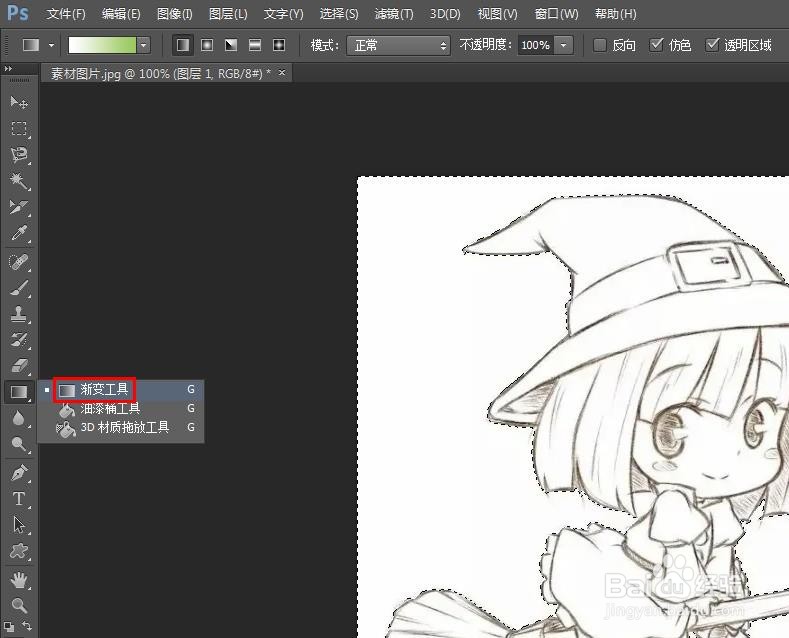The height and width of the screenshot is (638, 789).
Task: Open the 编辑(E) menu
Action: point(121,14)
